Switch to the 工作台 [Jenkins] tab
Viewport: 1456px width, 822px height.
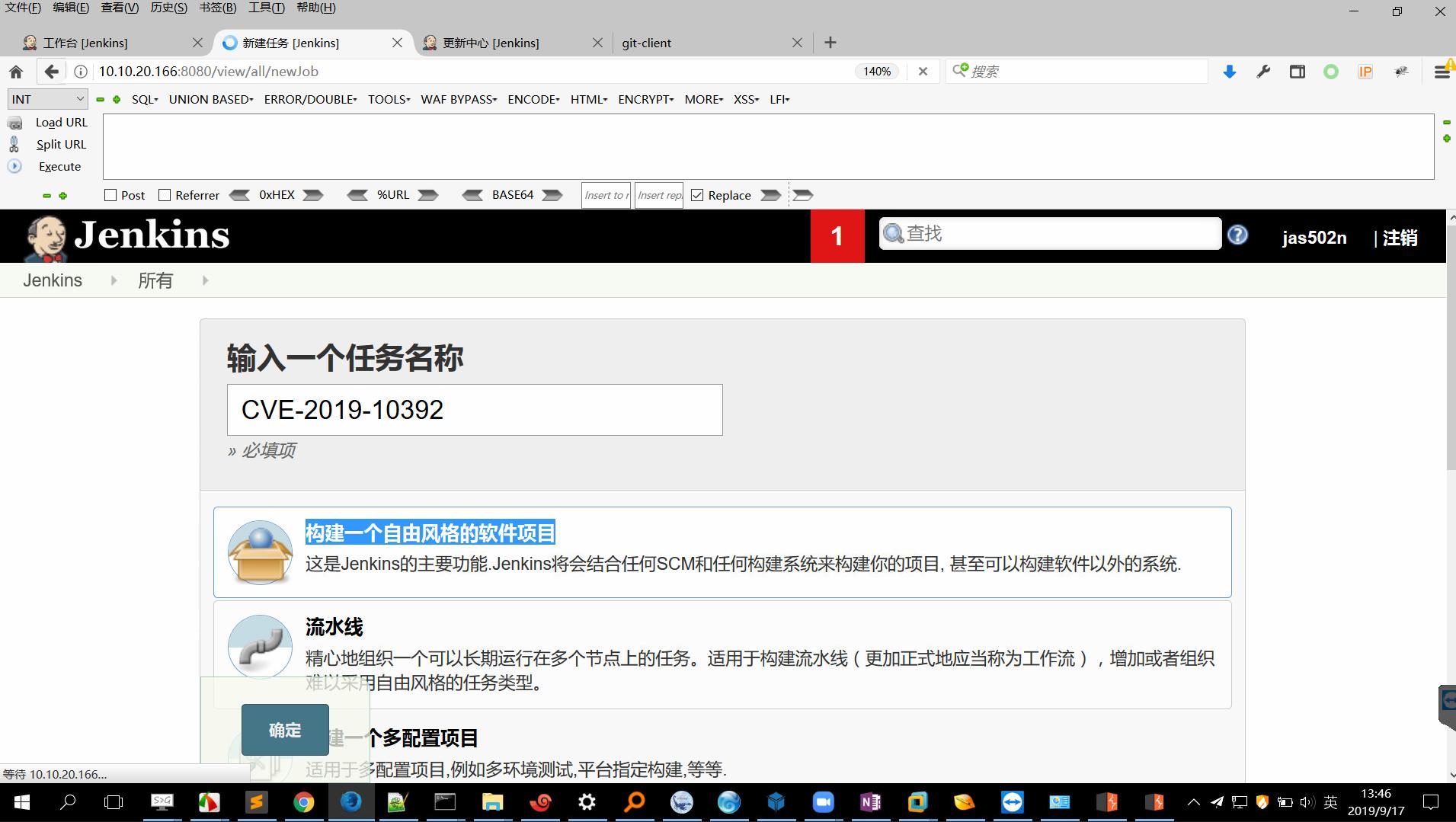pos(110,43)
